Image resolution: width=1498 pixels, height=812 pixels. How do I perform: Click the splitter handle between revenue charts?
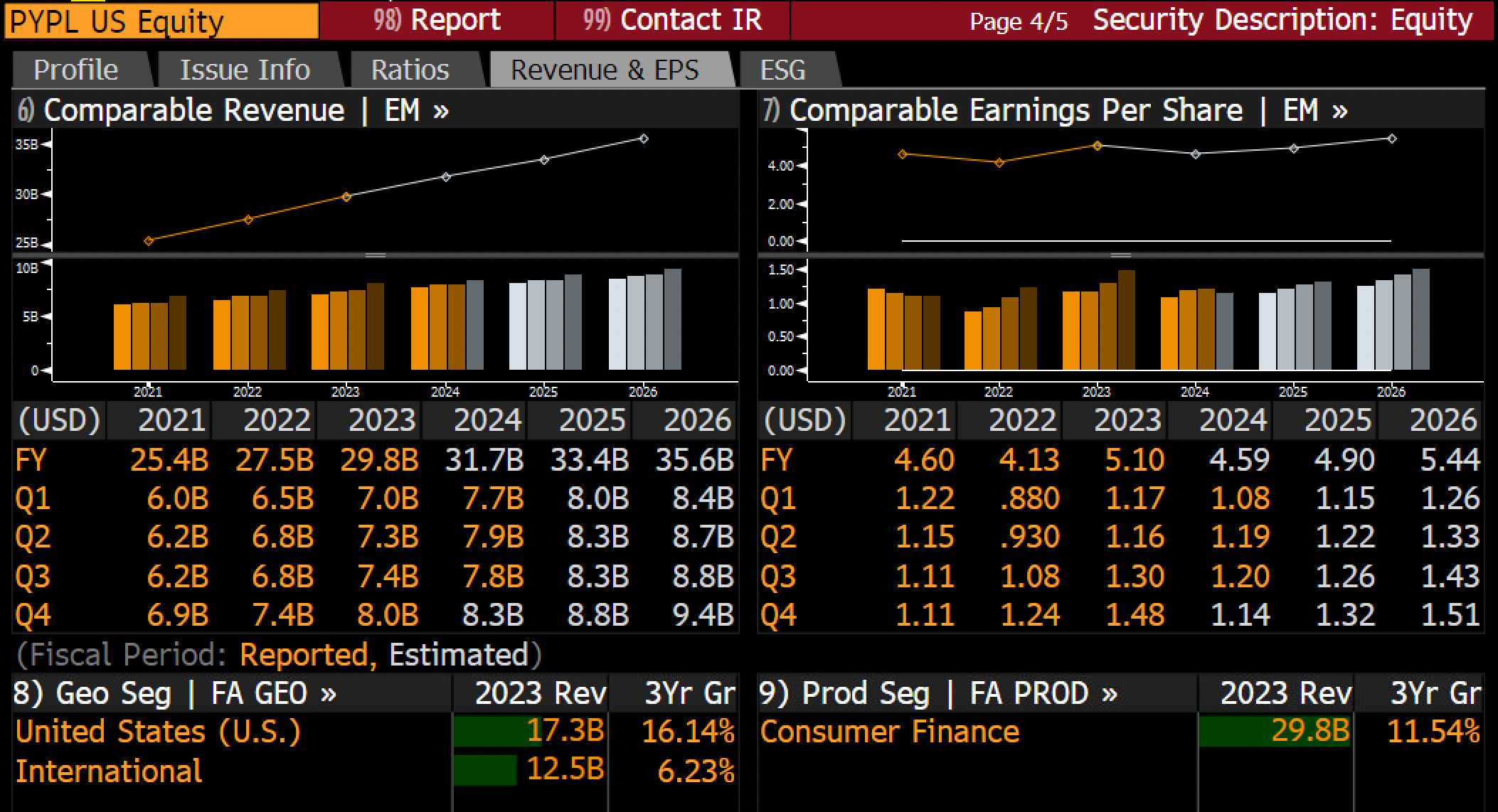tap(376, 255)
